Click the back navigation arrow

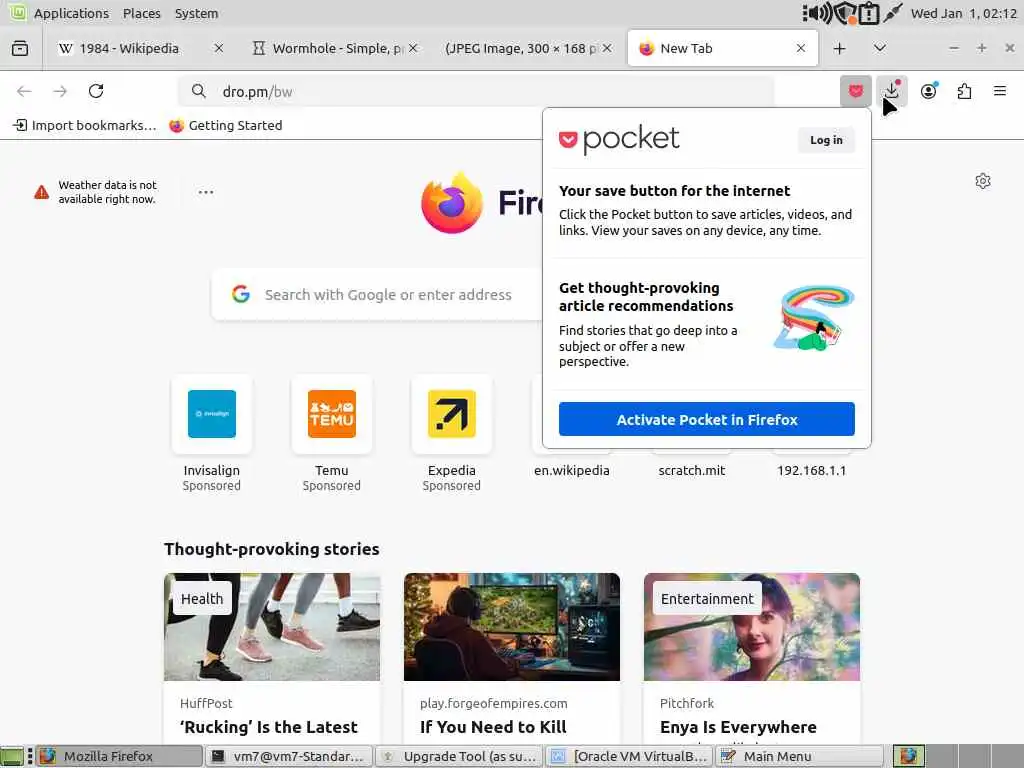tap(24, 91)
